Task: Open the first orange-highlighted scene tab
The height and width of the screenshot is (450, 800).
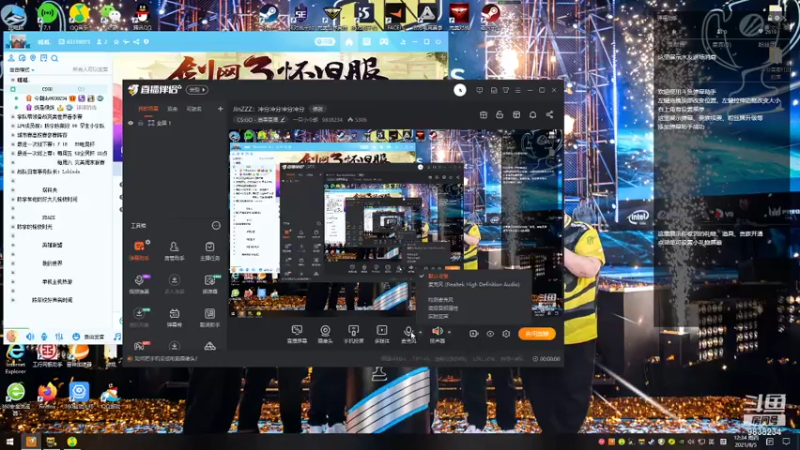Action: click(x=148, y=109)
